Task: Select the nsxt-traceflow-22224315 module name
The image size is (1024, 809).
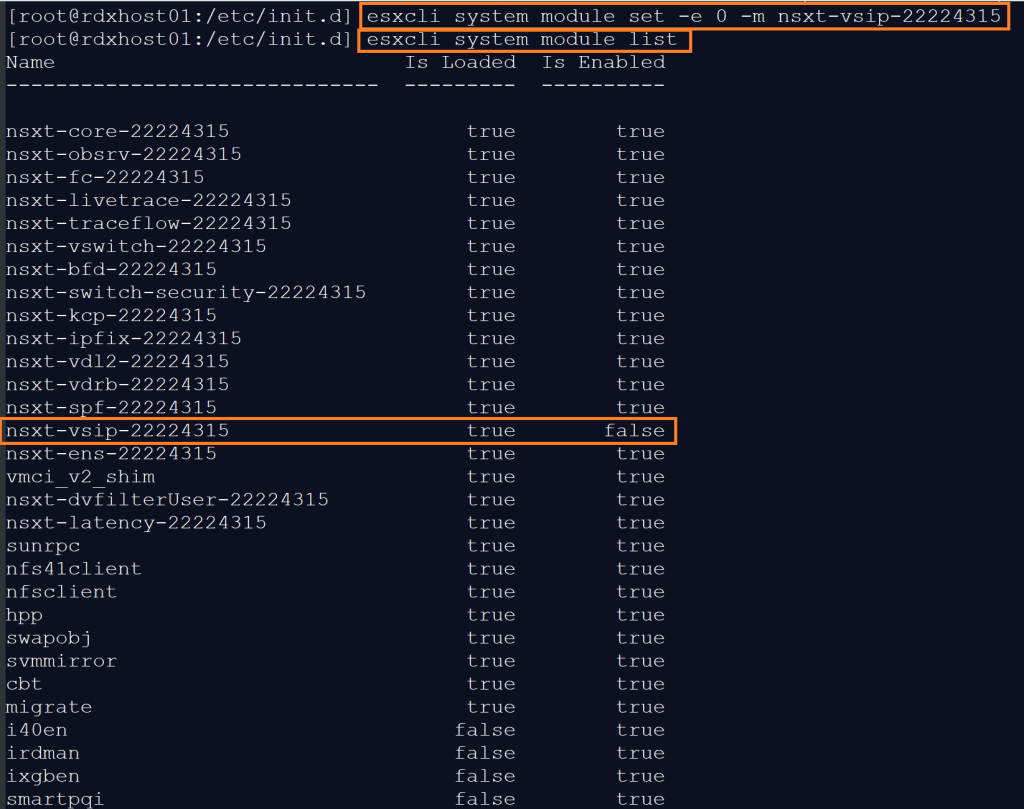Action: click(x=148, y=223)
